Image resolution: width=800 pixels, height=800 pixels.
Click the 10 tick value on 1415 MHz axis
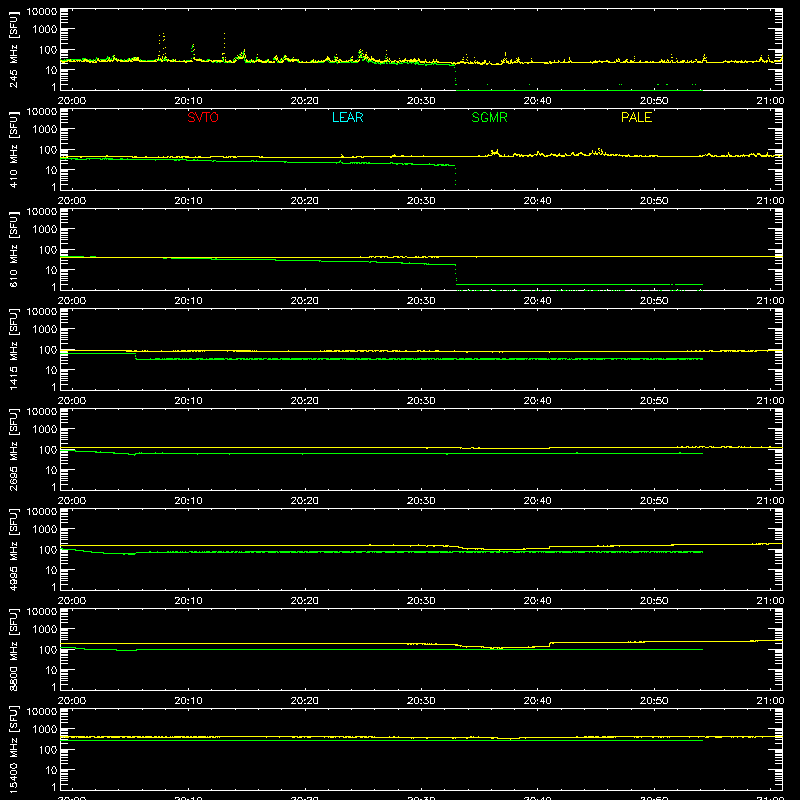(51, 370)
